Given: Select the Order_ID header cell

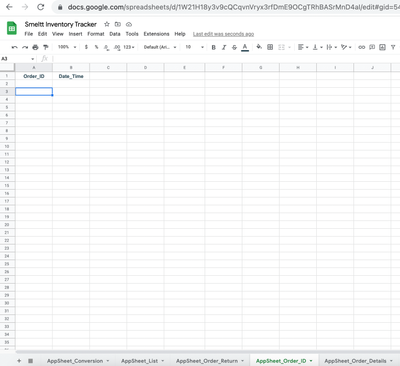Looking at the screenshot, I should (34, 76).
